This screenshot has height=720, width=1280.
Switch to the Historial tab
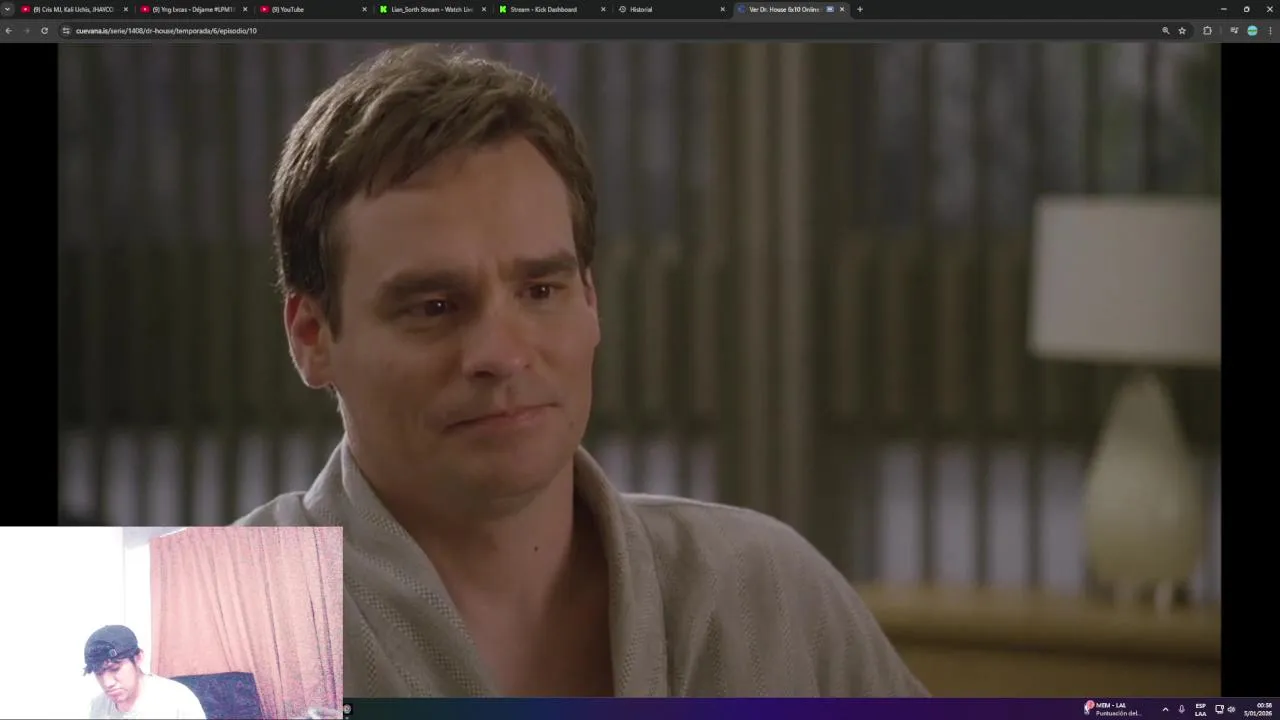(x=670, y=9)
